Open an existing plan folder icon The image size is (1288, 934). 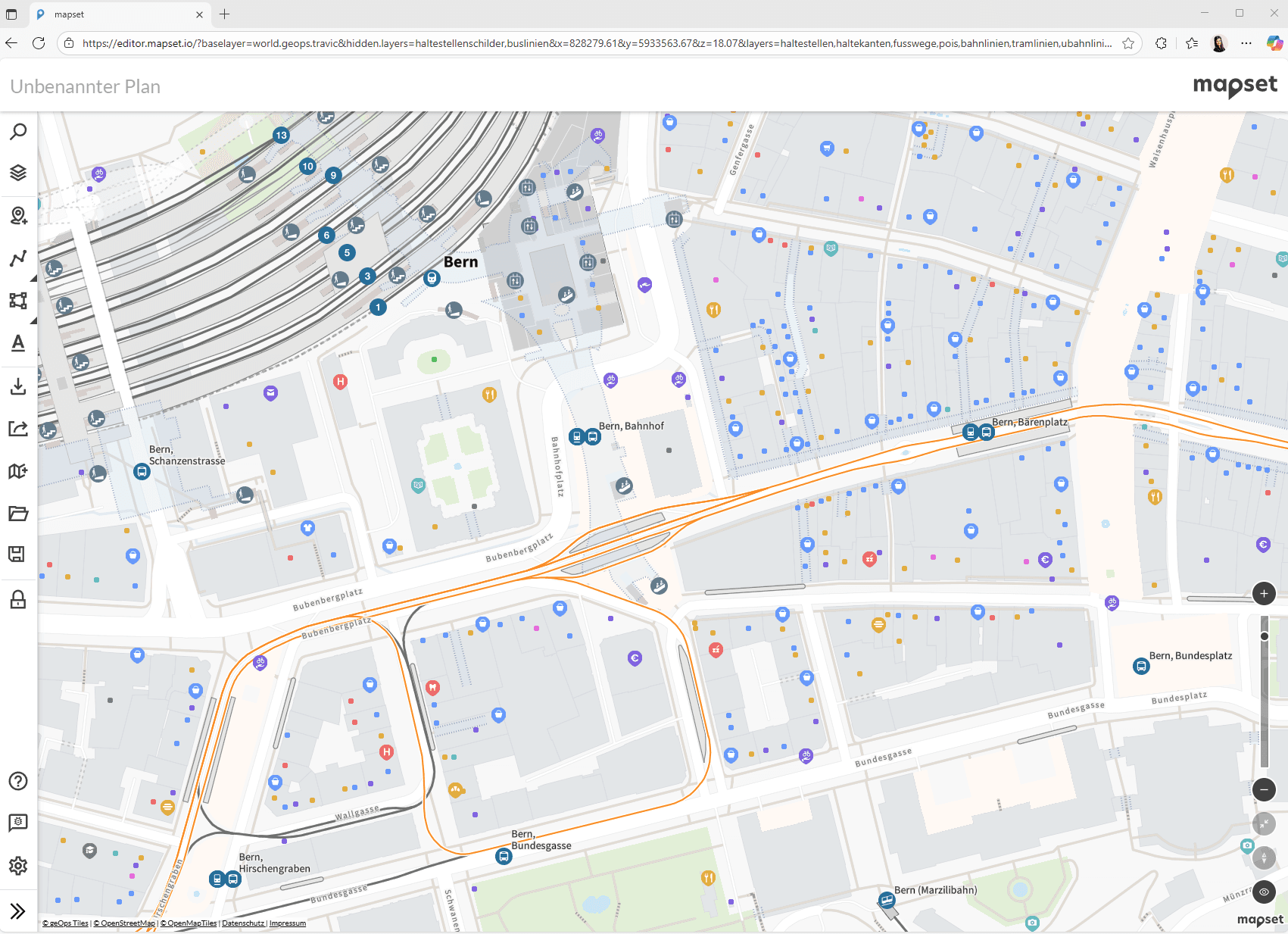point(18,514)
